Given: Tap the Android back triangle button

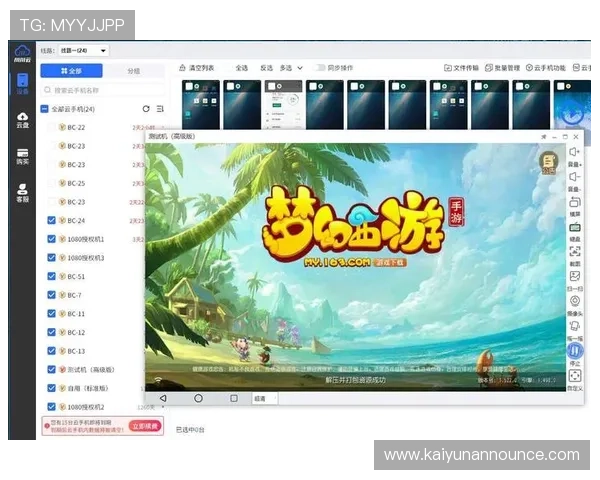Looking at the screenshot, I should pos(163,397).
